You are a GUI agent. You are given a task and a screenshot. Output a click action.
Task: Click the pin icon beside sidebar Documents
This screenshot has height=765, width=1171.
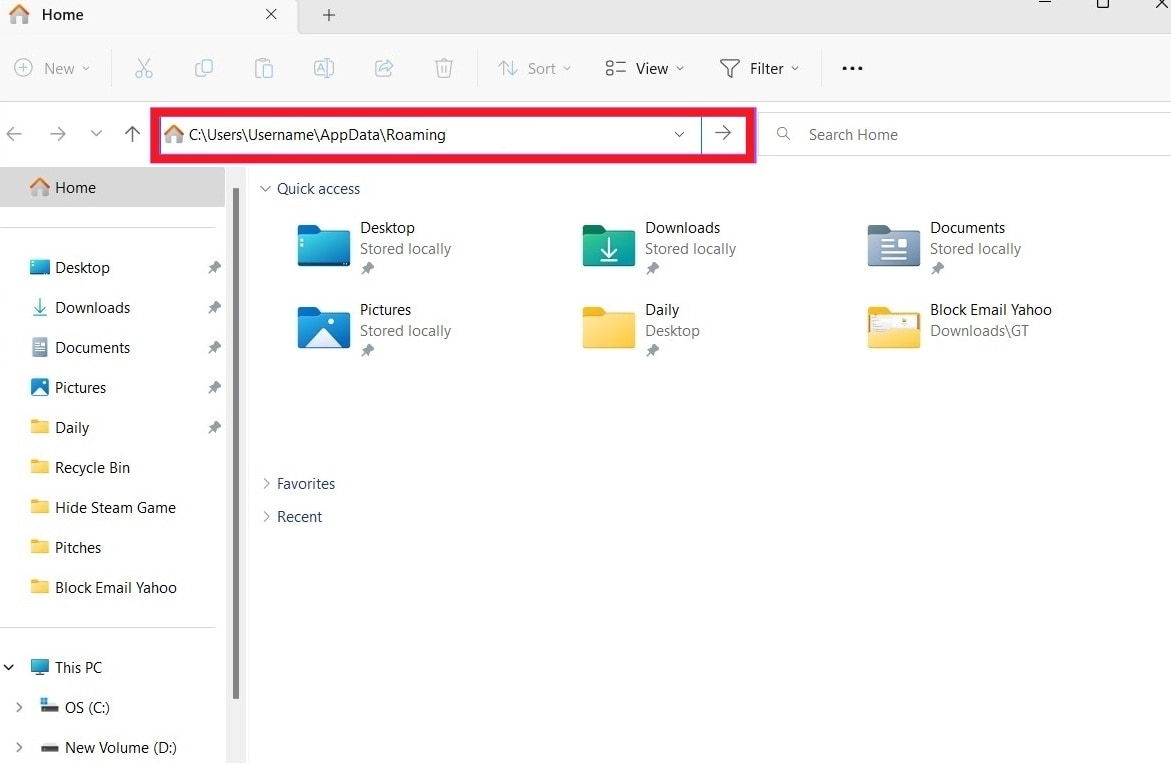point(214,347)
